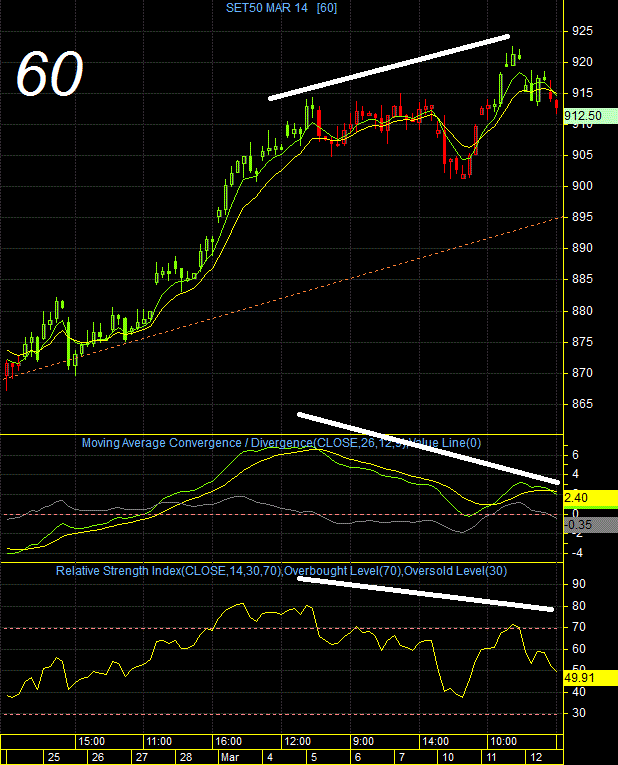
Task: Click the 885 price axis label
Action: point(582,279)
